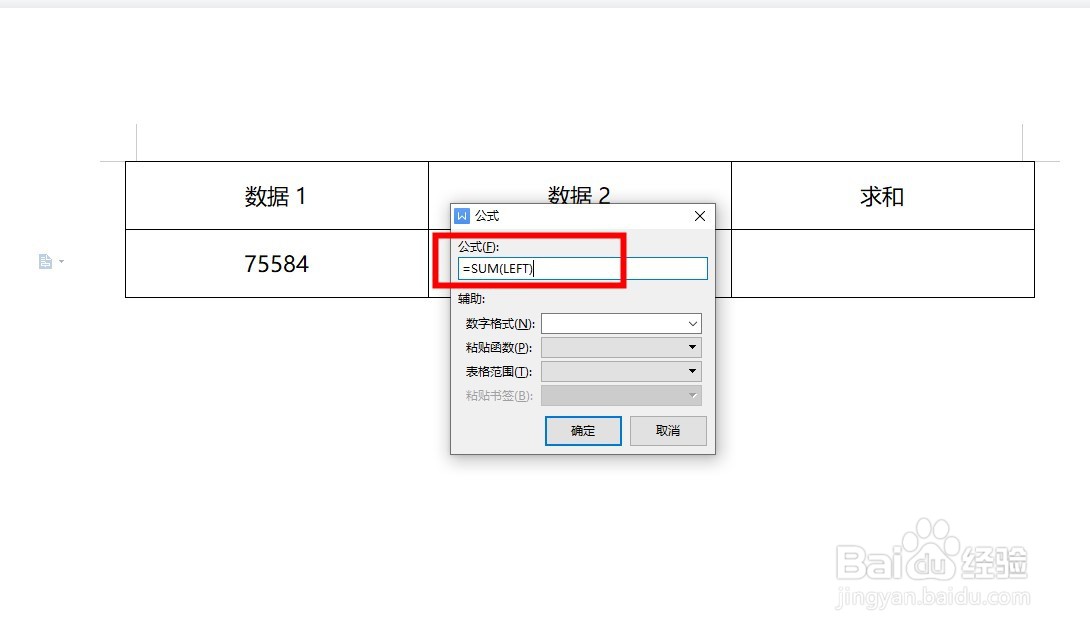This screenshot has width=1090, height=634.
Task: Open the small arrow beside the margin document icon
Action: tap(62, 261)
